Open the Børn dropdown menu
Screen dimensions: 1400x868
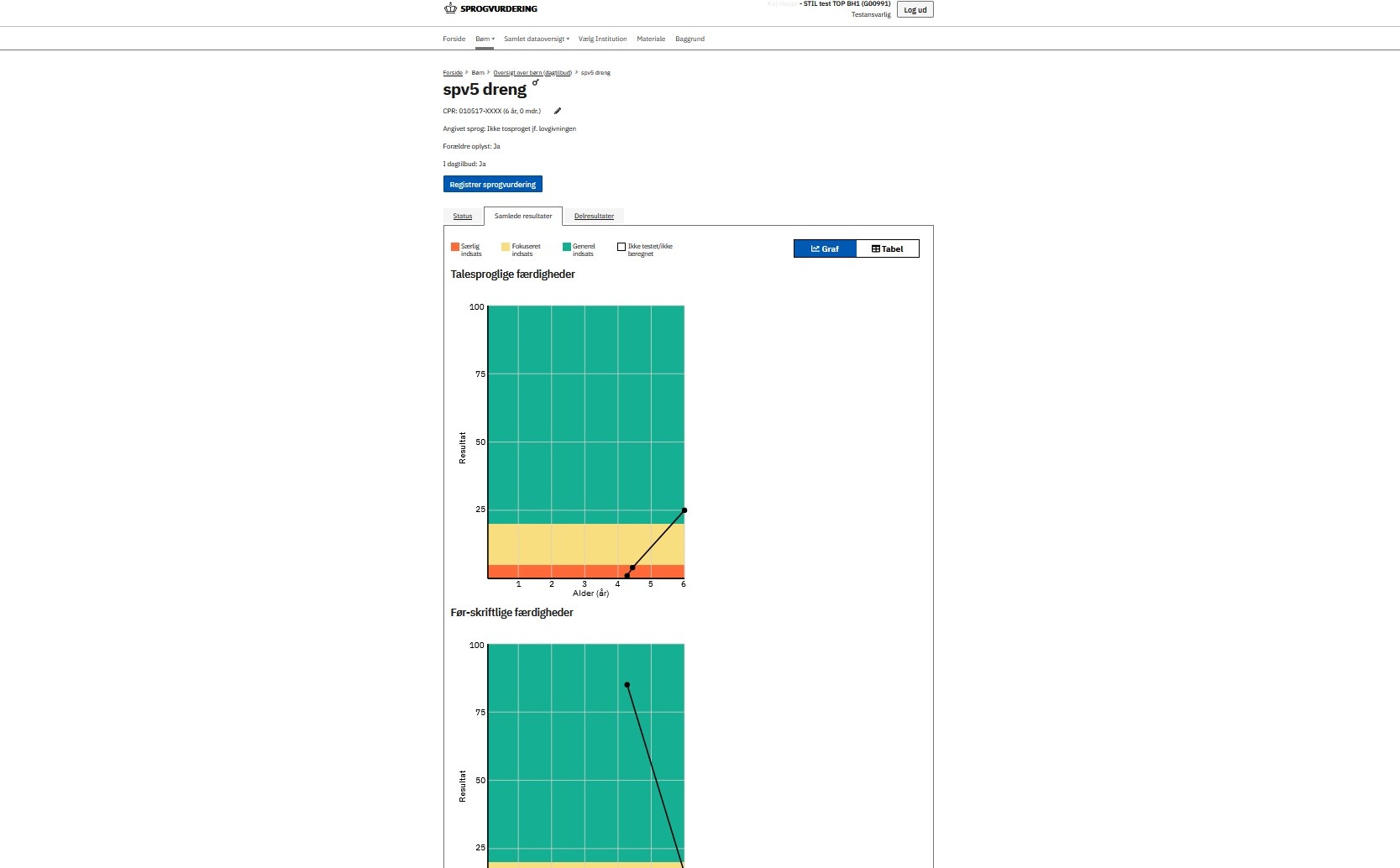pos(485,39)
